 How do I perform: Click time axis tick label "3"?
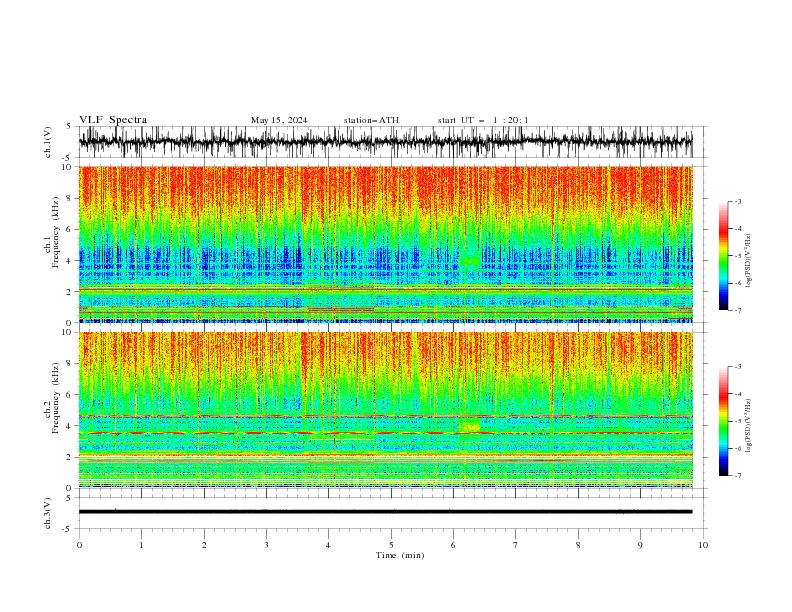coord(266,545)
